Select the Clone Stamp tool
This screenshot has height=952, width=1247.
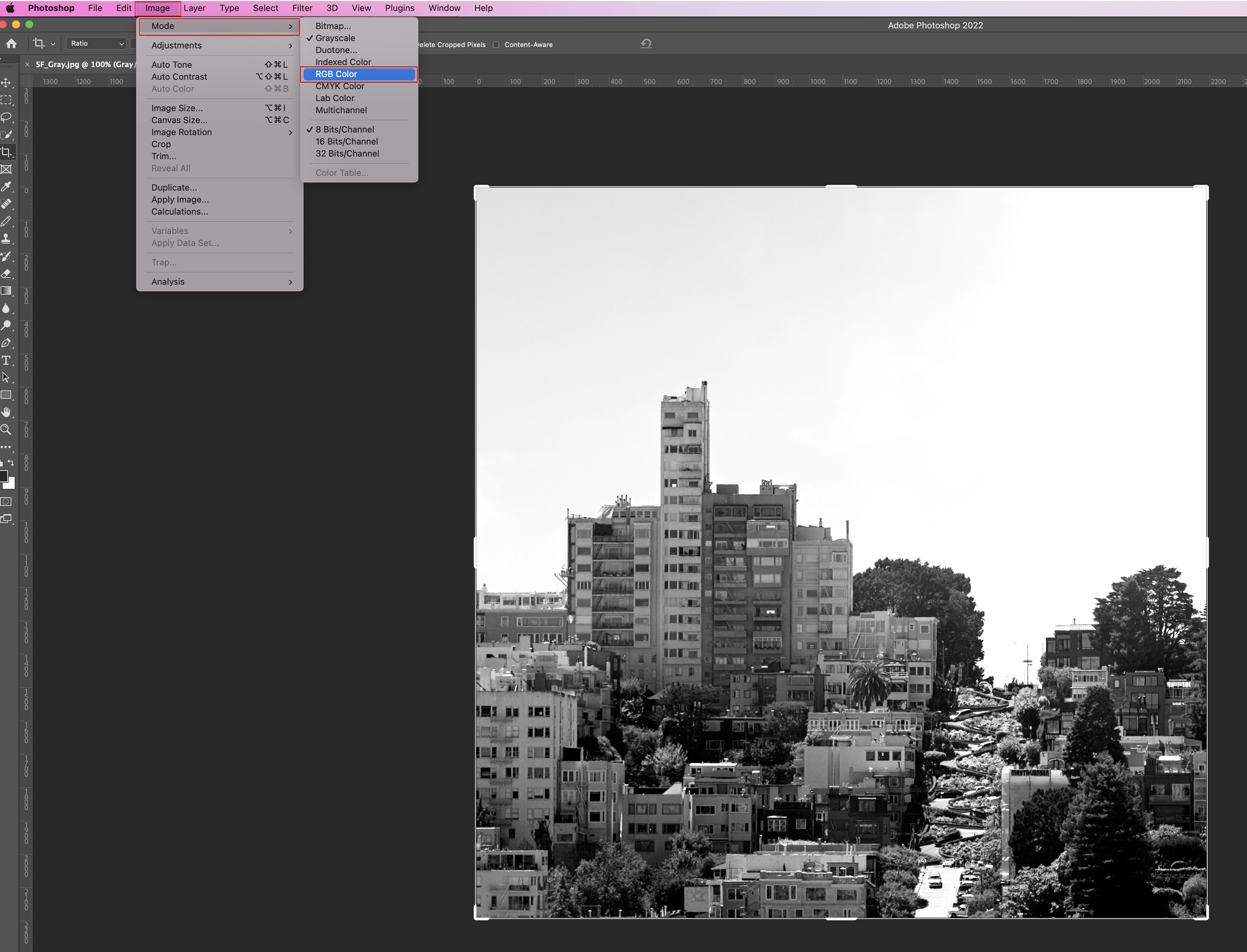6,239
